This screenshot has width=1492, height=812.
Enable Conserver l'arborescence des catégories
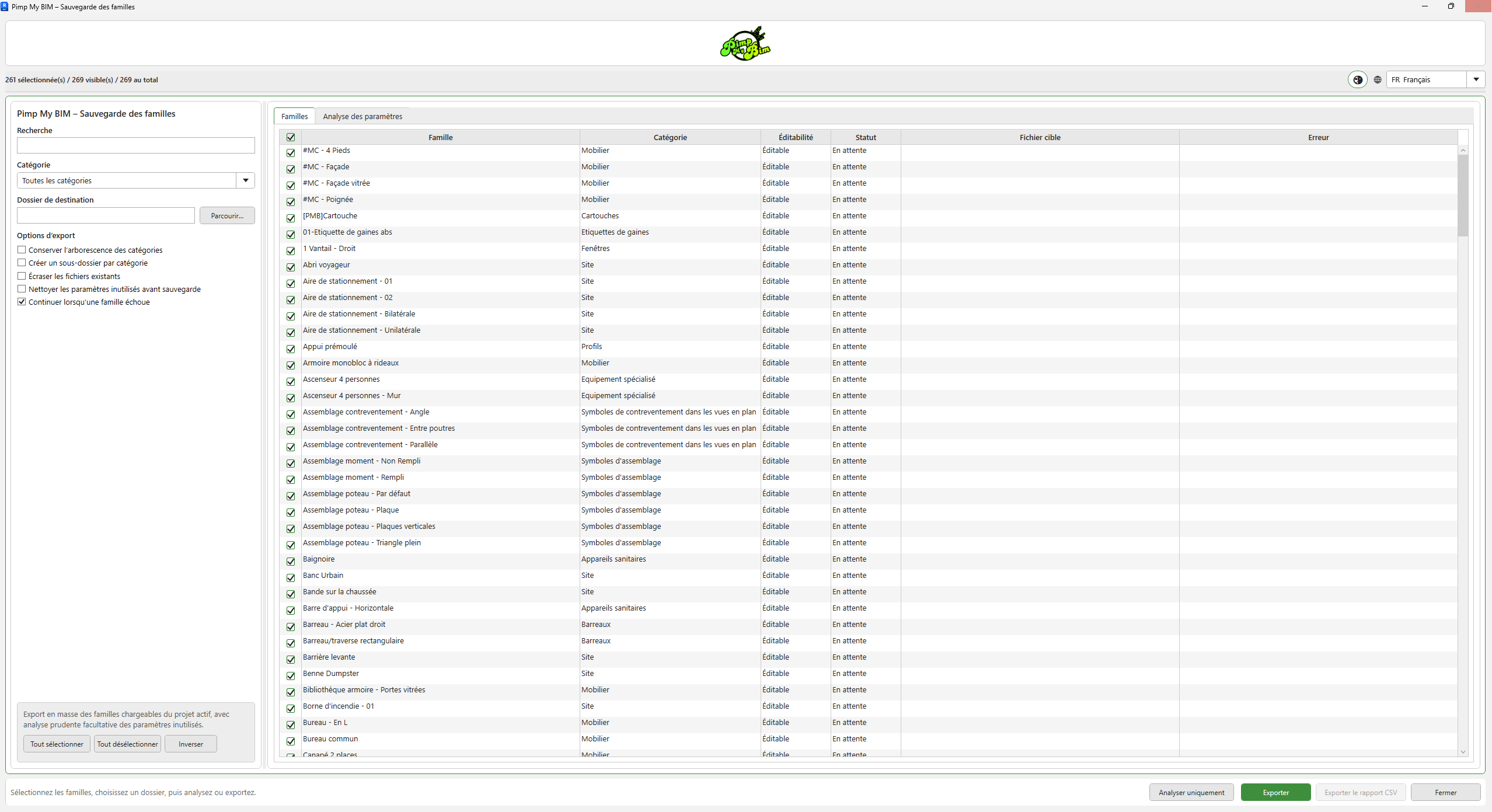coord(22,250)
